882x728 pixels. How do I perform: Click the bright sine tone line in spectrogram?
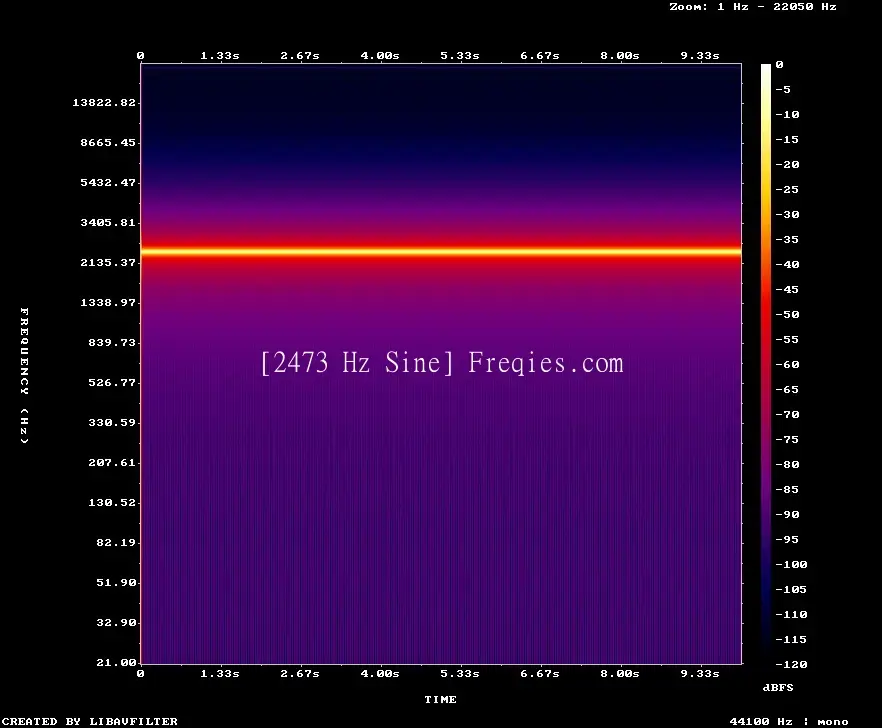coord(441,251)
